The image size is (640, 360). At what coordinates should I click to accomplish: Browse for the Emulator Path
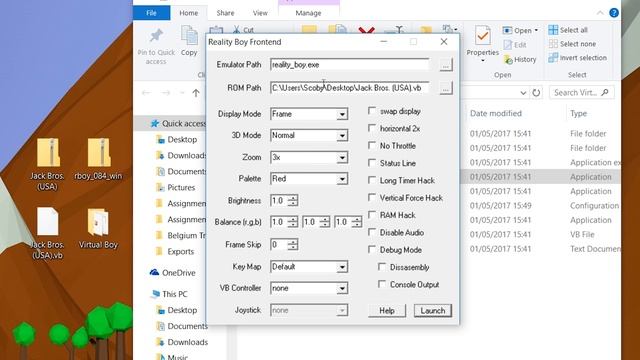[446, 65]
